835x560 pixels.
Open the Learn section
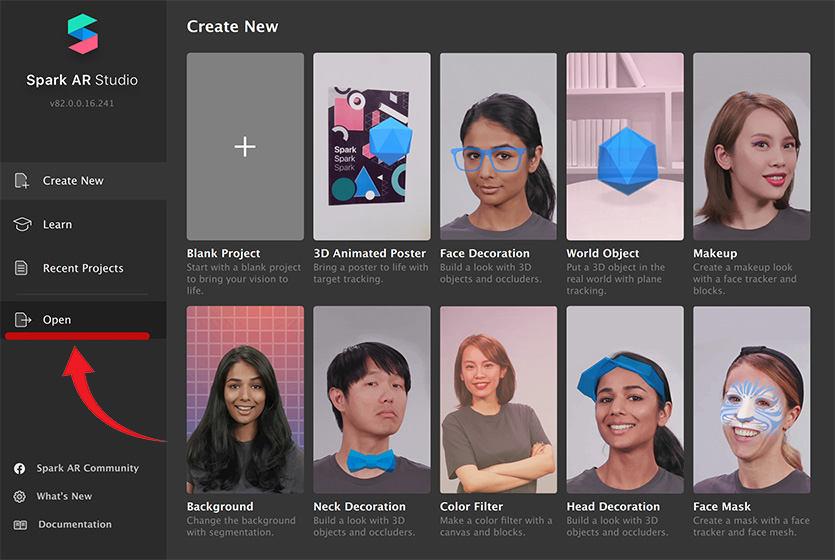tap(83, 225)
